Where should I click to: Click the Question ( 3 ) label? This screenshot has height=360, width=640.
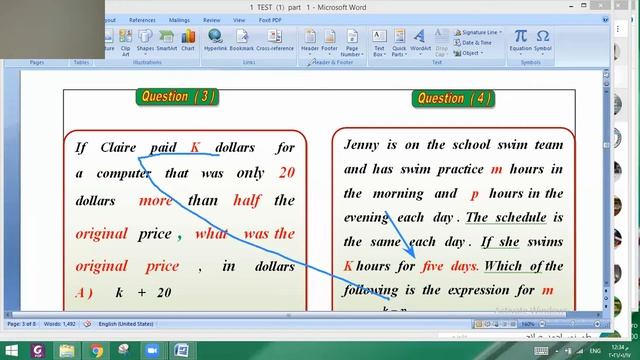pos(178,97)
